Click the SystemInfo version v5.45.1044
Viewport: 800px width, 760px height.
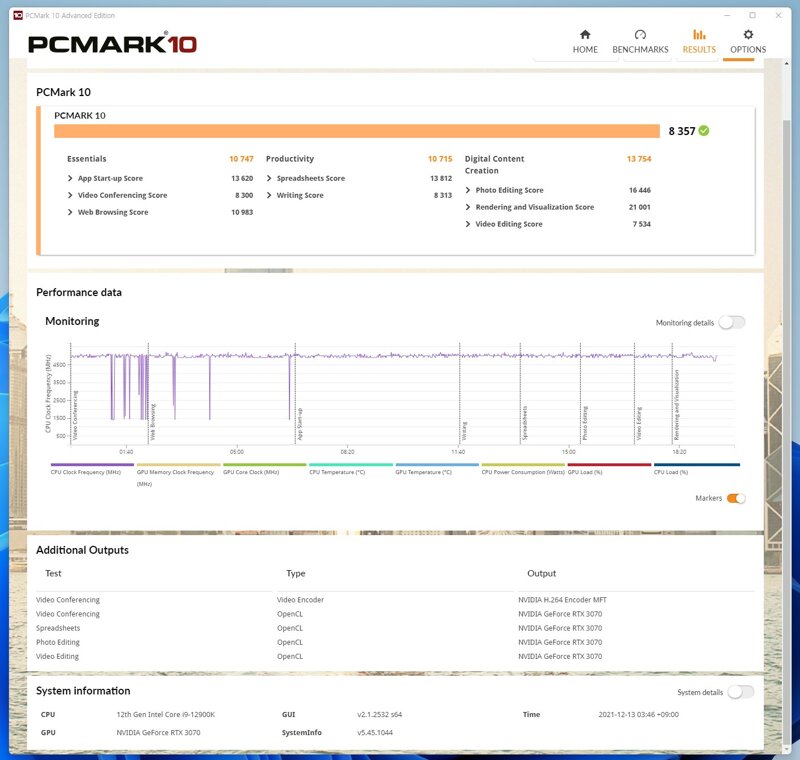click(374, 732)
